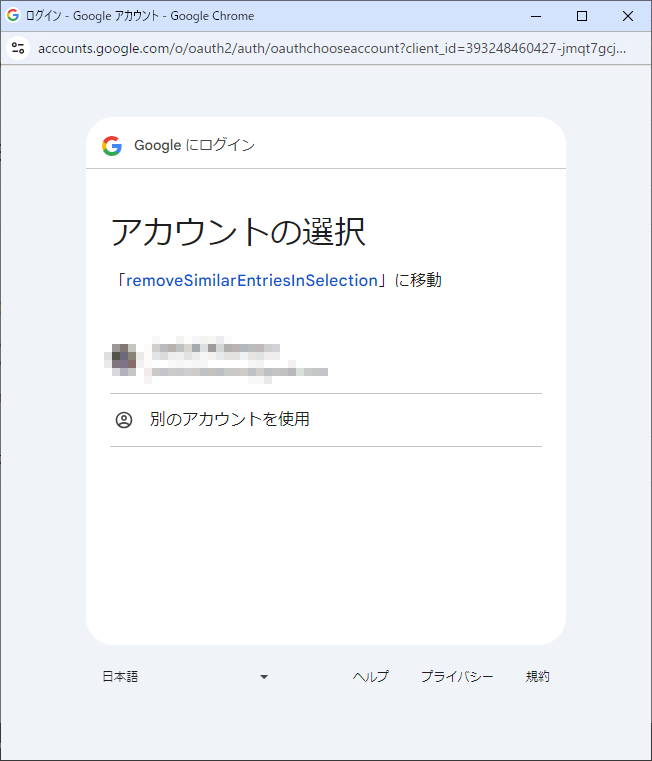Open the 日本語 language dropdown

pos(185,677)
